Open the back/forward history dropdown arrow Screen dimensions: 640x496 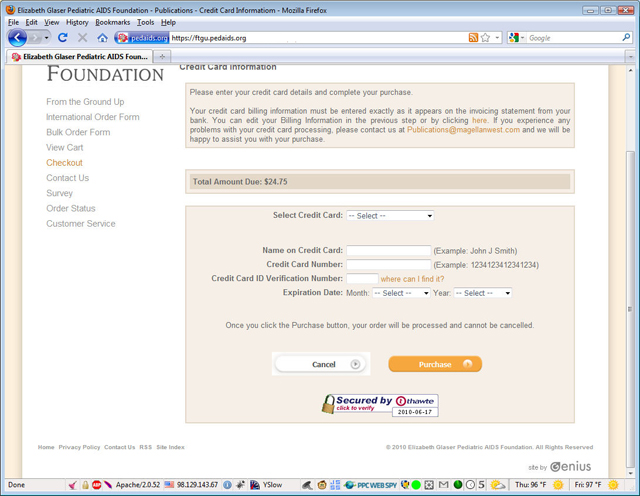(x=47, y=38)
